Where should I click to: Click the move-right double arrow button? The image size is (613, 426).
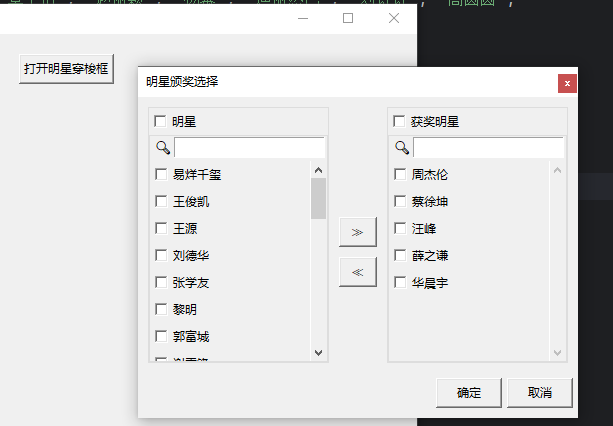pos(358,232)
